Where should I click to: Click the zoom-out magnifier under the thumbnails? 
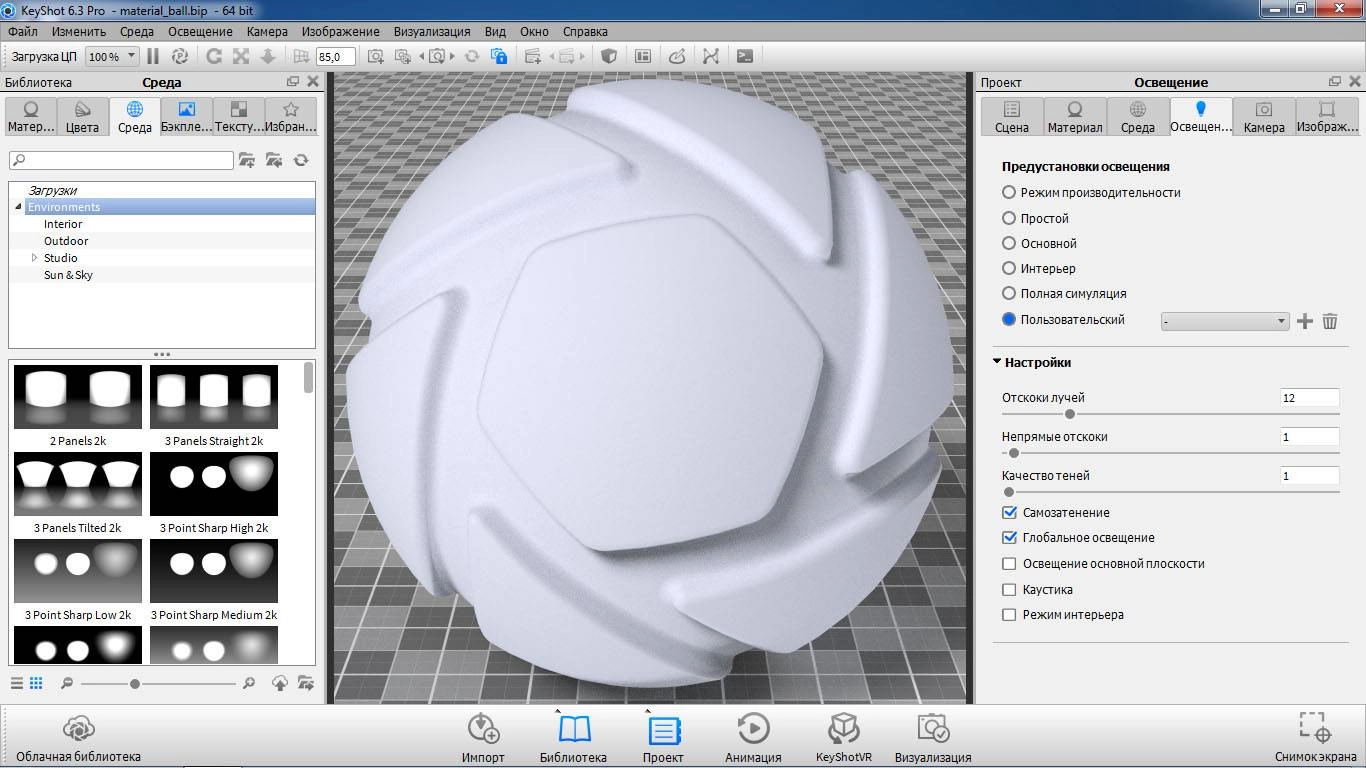click(x=67, y=683)
